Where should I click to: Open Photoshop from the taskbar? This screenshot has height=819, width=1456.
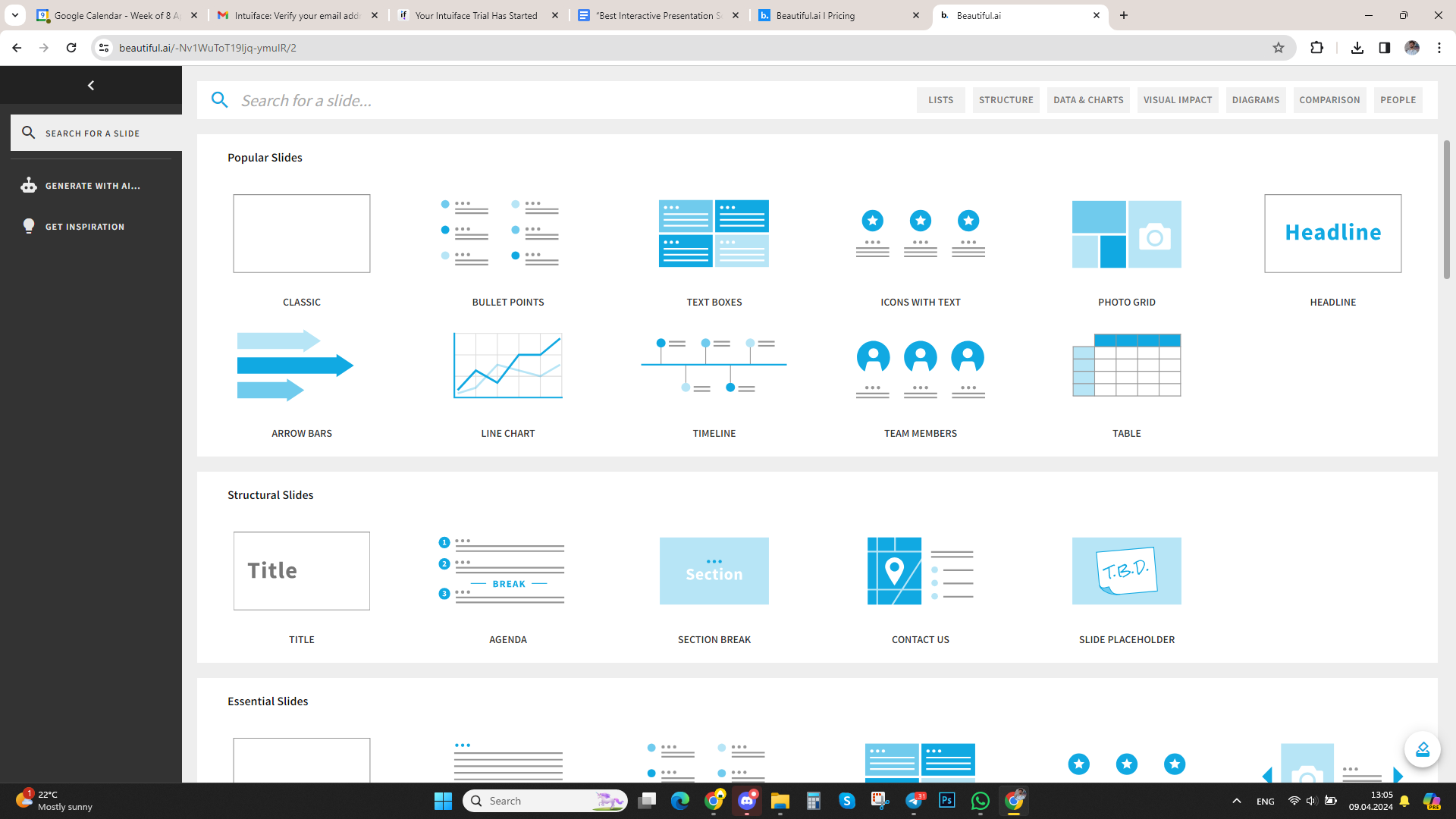[x=946, y=801]
